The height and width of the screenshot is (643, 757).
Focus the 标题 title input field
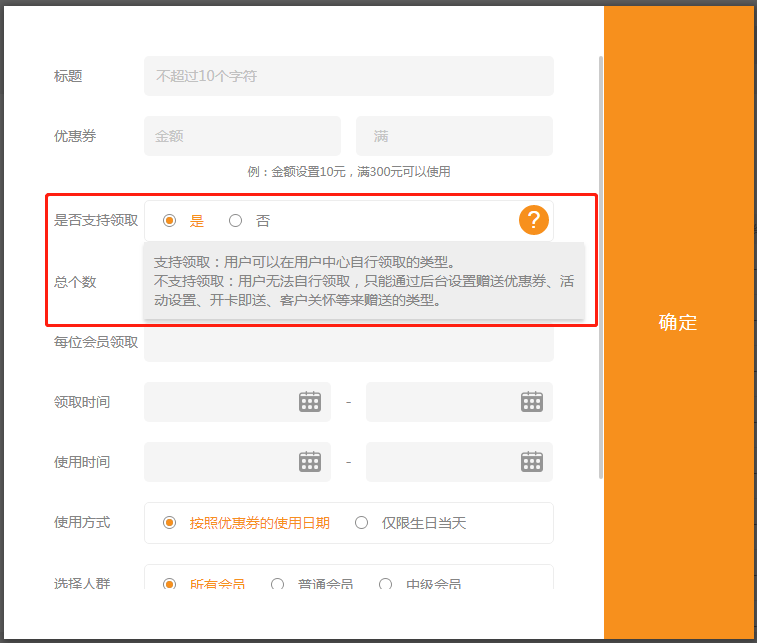pyautogui.click(x=348, y=76)
